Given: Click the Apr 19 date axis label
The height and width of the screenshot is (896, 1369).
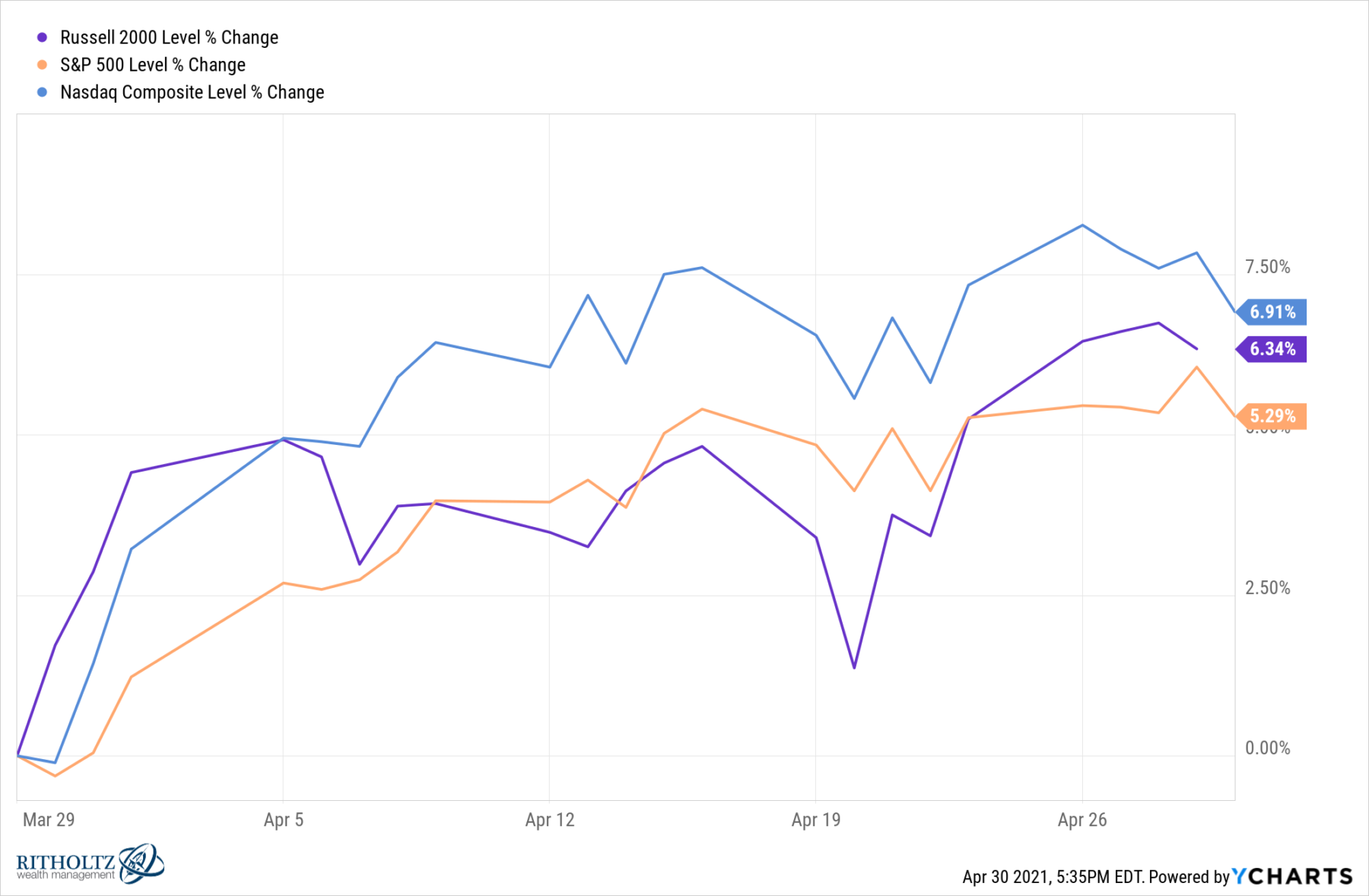Looking at the screenshot, I should 815,819.
